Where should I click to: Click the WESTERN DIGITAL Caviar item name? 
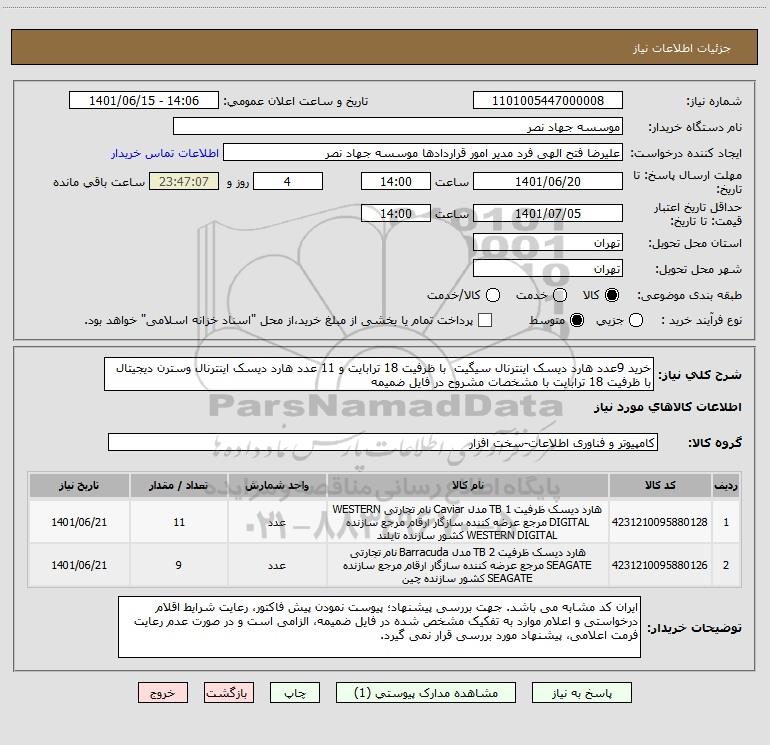468,522
